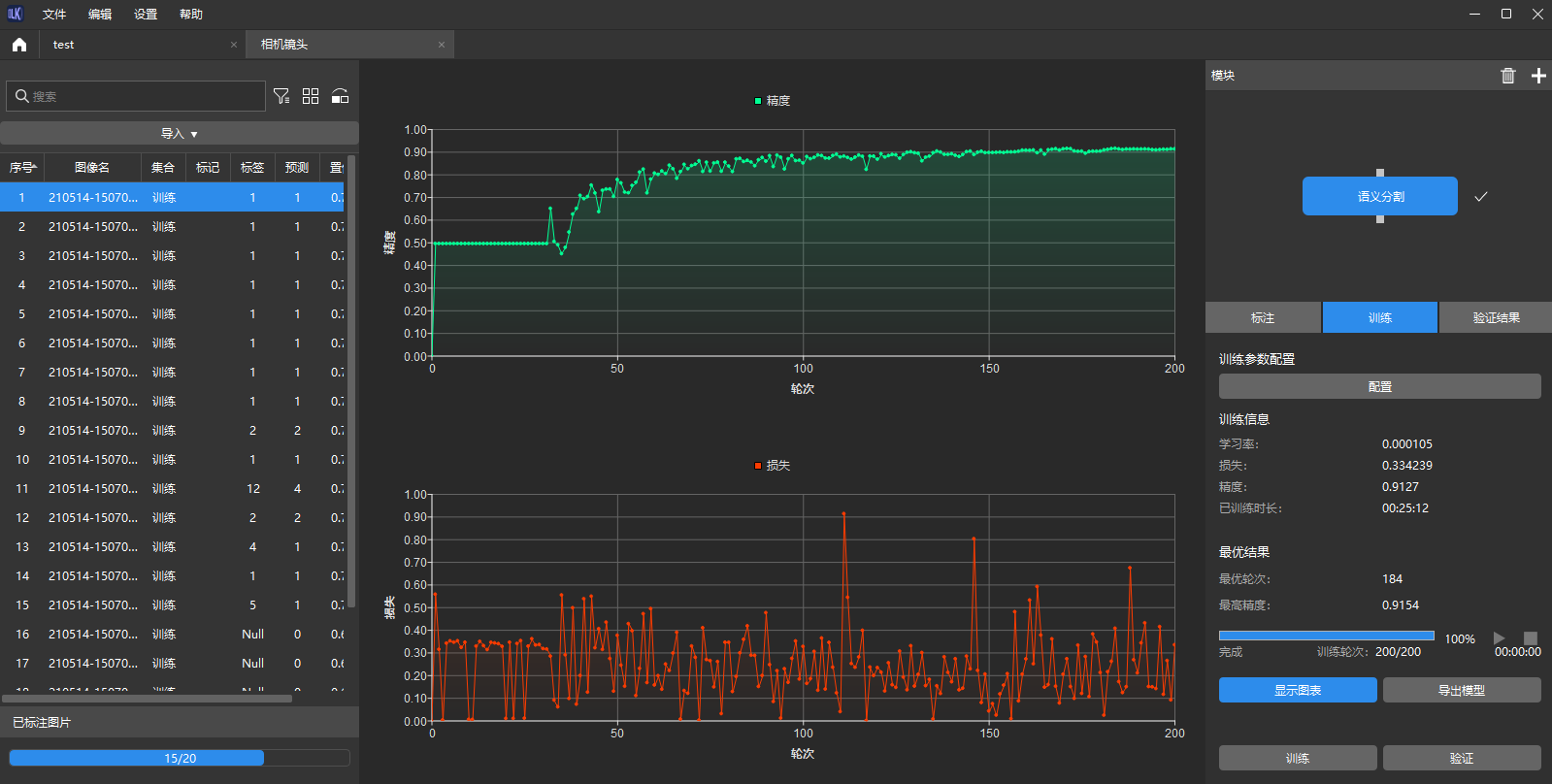Open the filter options icon
The height and width of the screenshot is (784, 1552).
tap(281, 96)
